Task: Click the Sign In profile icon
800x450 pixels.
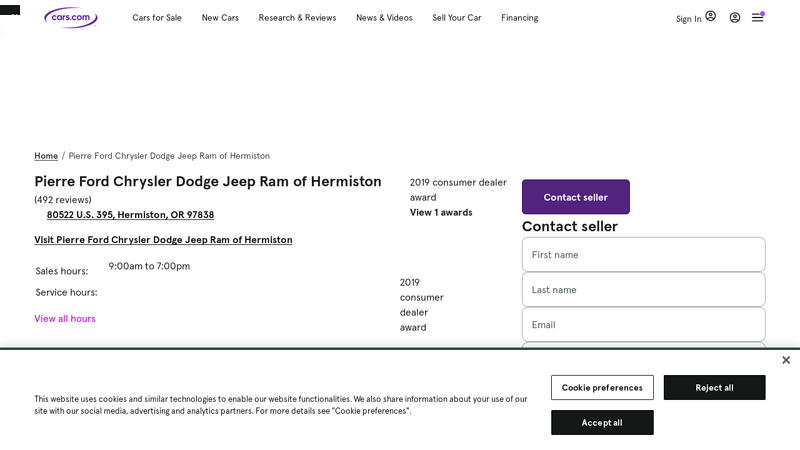Action: point(710,16)
